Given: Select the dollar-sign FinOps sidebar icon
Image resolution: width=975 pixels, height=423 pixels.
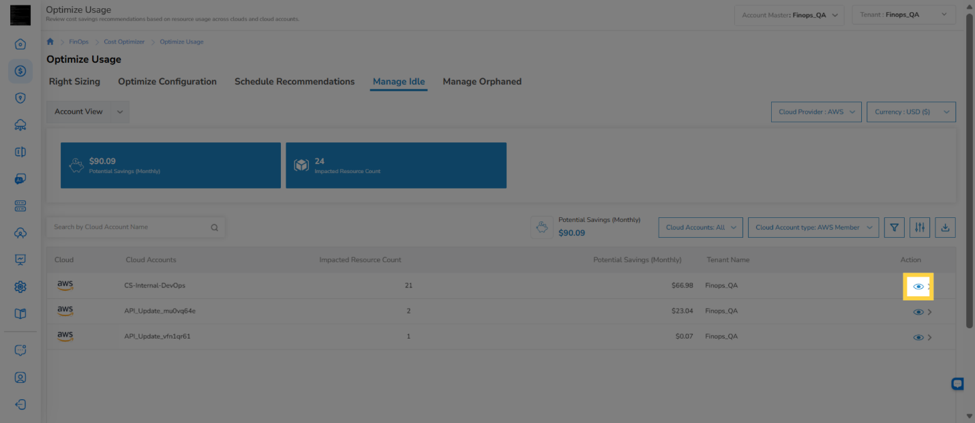Looking at the screenshot, I should (20, 71).
